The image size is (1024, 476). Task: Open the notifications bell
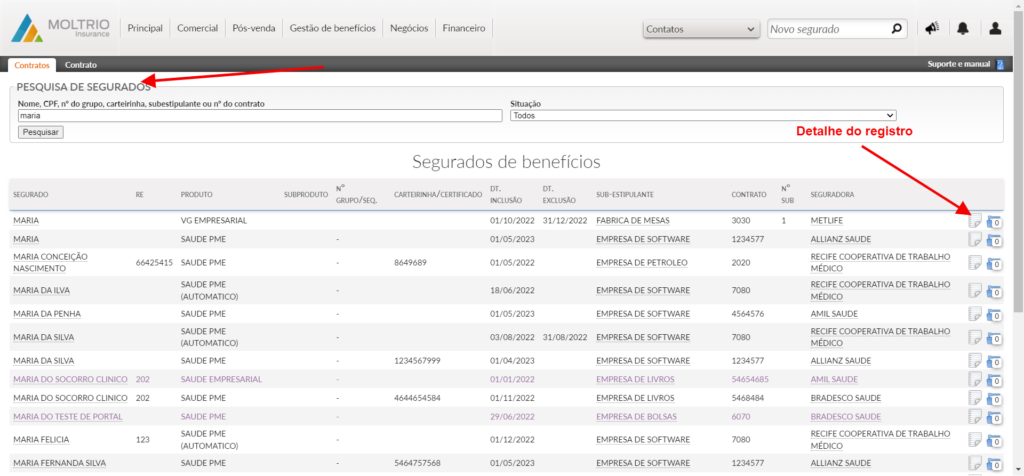point(963,29)
